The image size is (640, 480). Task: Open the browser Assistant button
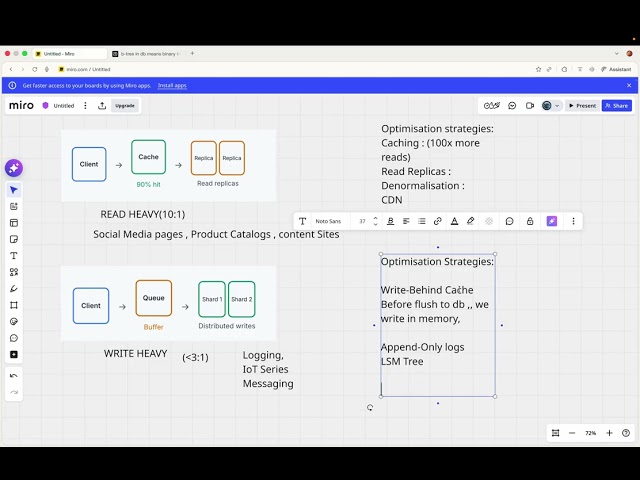616,69
